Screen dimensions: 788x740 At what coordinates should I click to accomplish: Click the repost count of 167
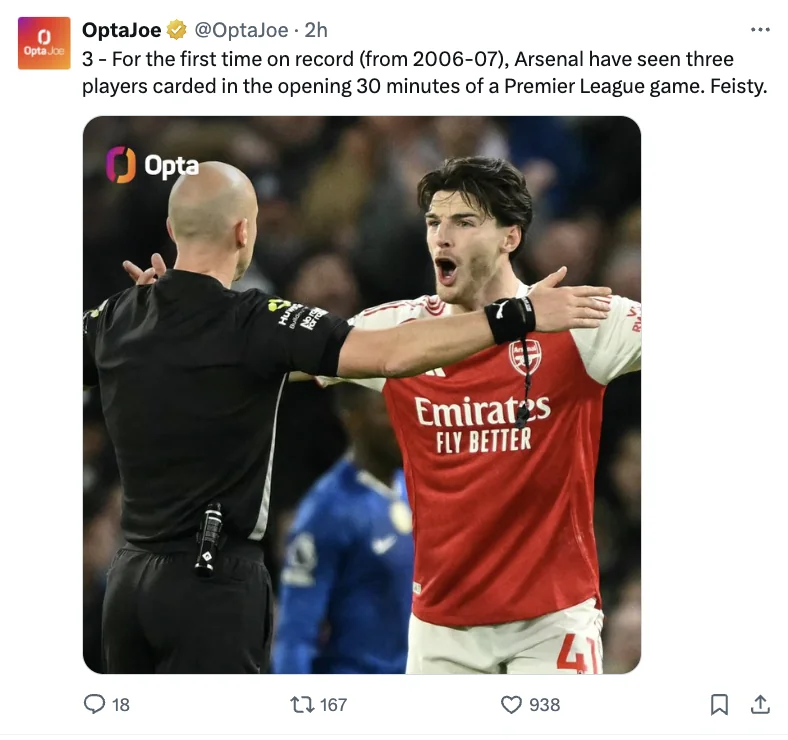(x=333, y=704)
